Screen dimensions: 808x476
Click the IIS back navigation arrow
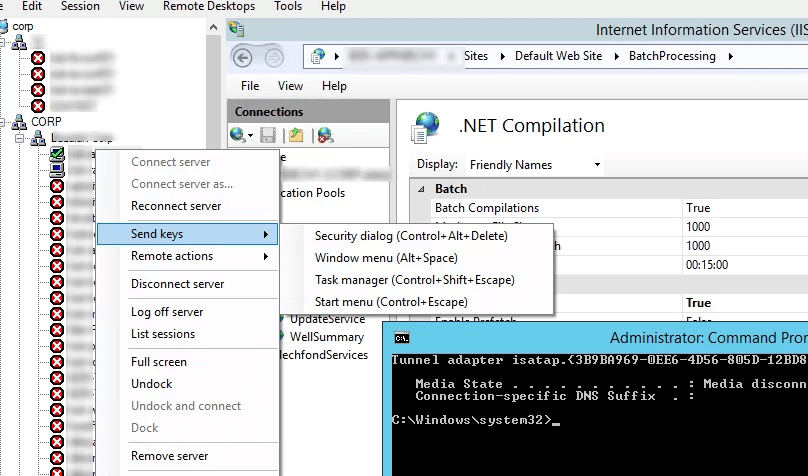[x=243, y=56]
